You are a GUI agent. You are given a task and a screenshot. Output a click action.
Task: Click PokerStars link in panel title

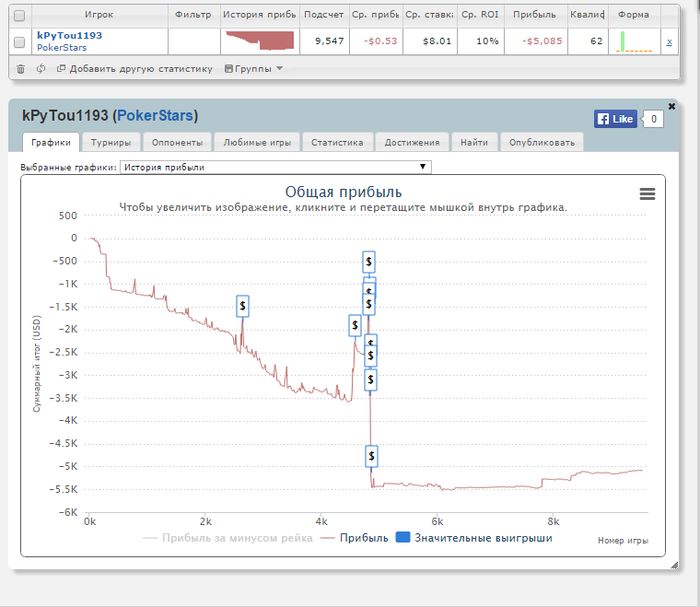click(155, 116)
